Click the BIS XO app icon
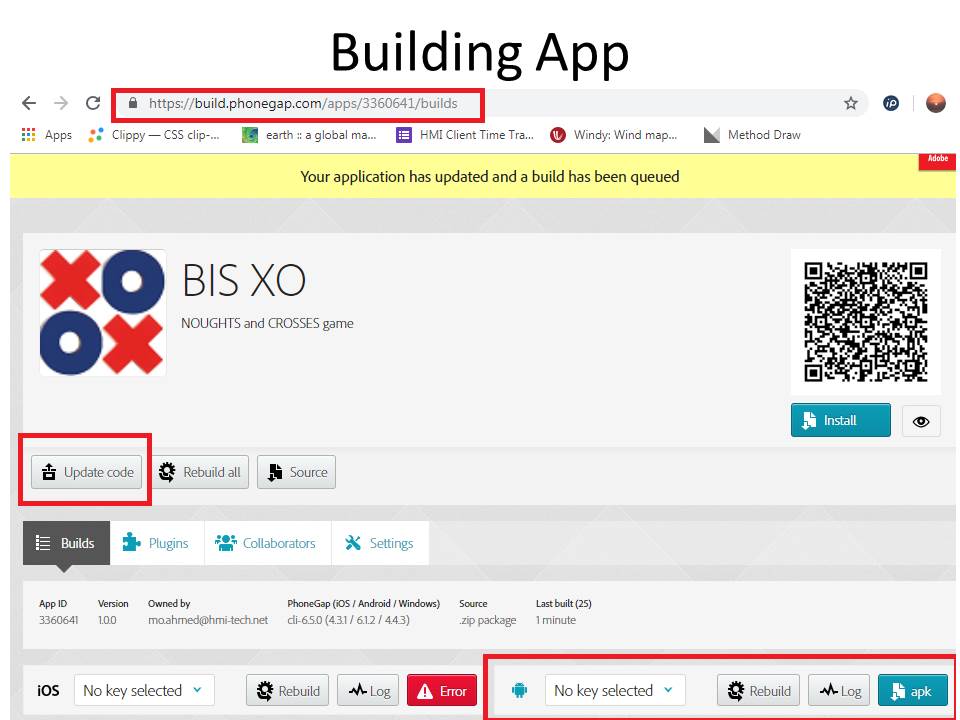960x720 pixels. (102, 313)
